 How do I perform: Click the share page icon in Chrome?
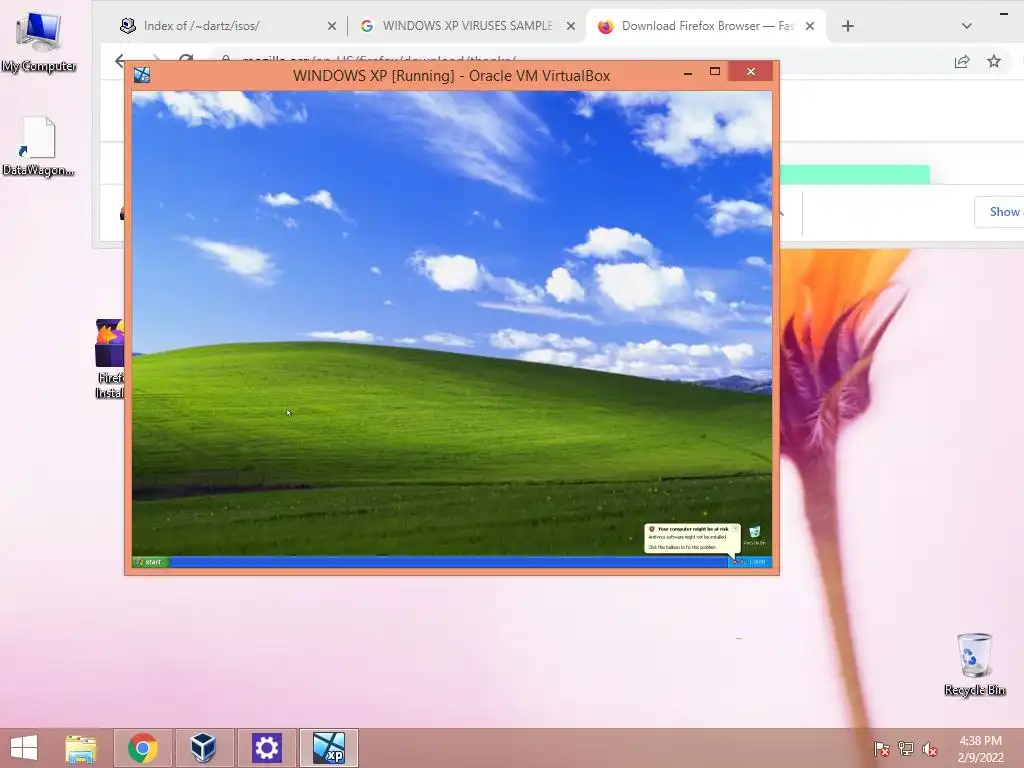pyautogui.click(x=962, y=61)
